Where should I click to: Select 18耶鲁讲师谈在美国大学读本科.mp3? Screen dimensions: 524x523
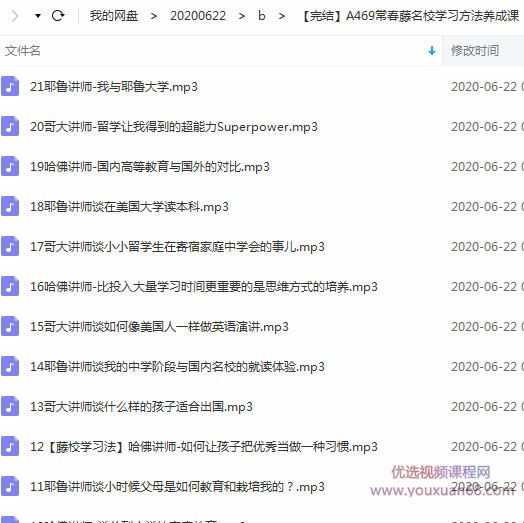pos(129,207)
